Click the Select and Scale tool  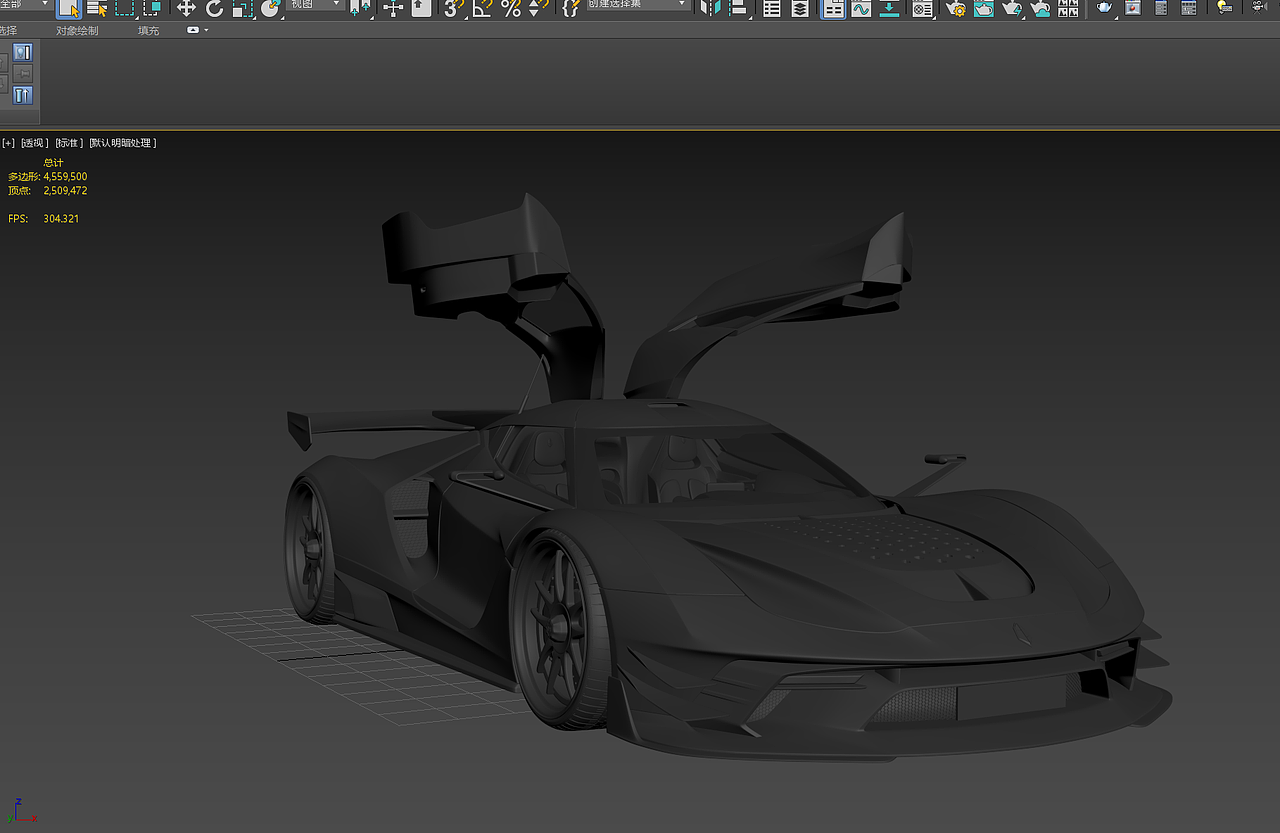pyautogui.click(x=243, y=9)
